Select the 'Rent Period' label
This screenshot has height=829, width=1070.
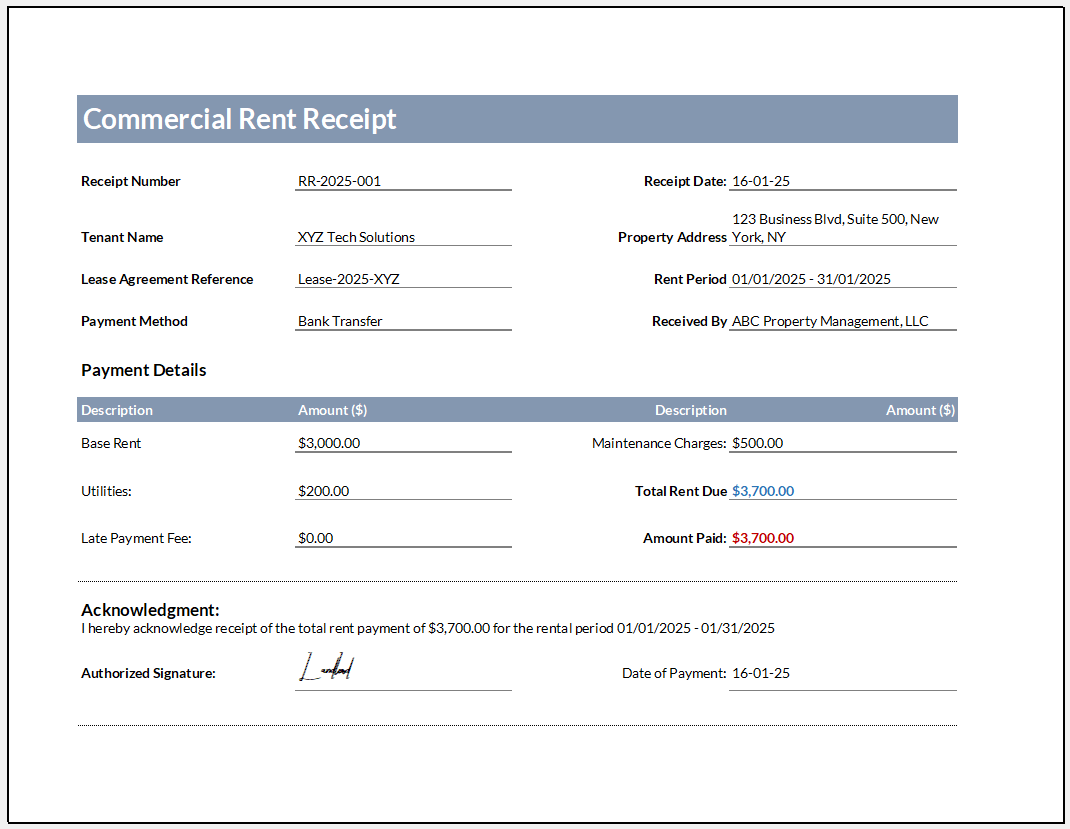(x=690, y=280)
